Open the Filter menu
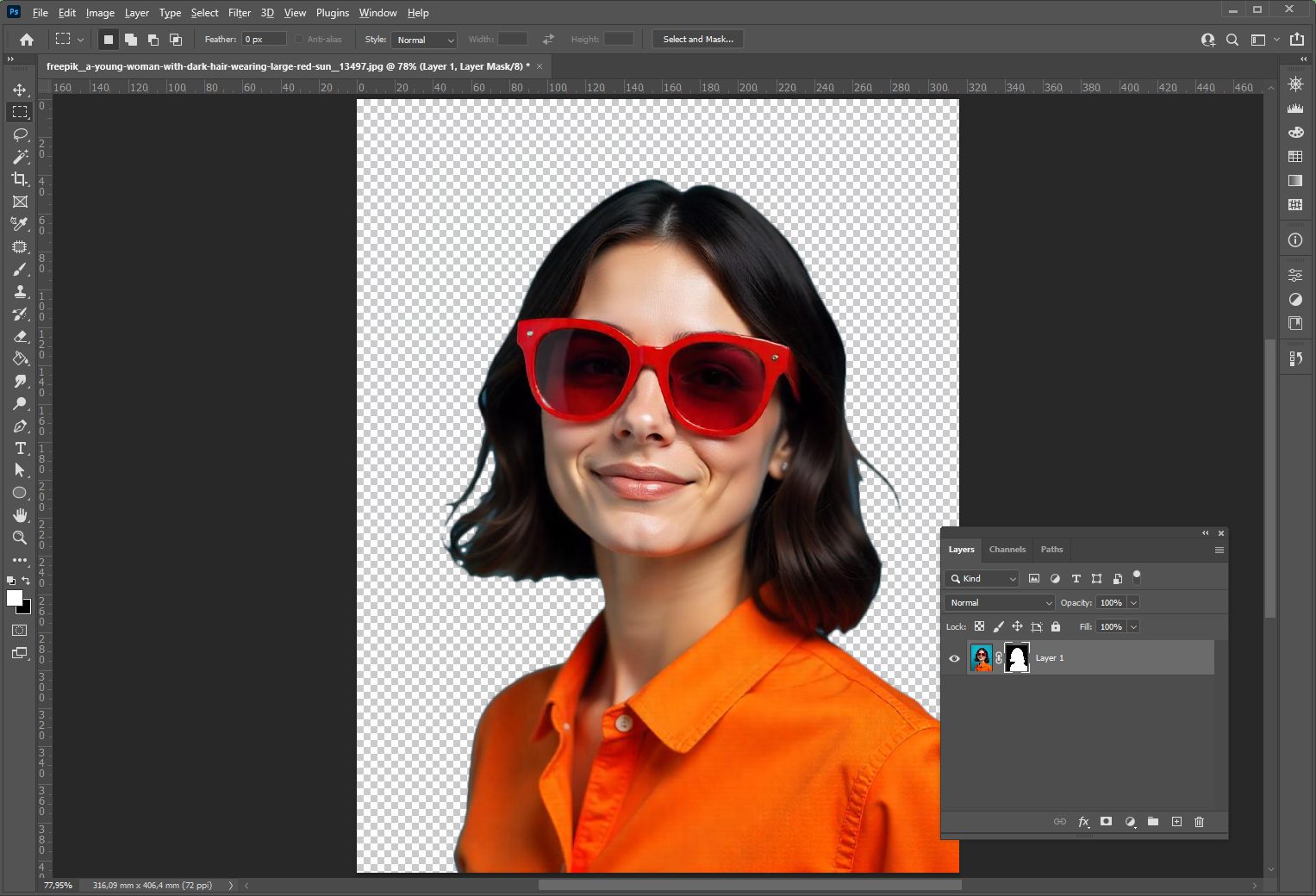Screen dimensions: 1316x896 click(240, 13)
